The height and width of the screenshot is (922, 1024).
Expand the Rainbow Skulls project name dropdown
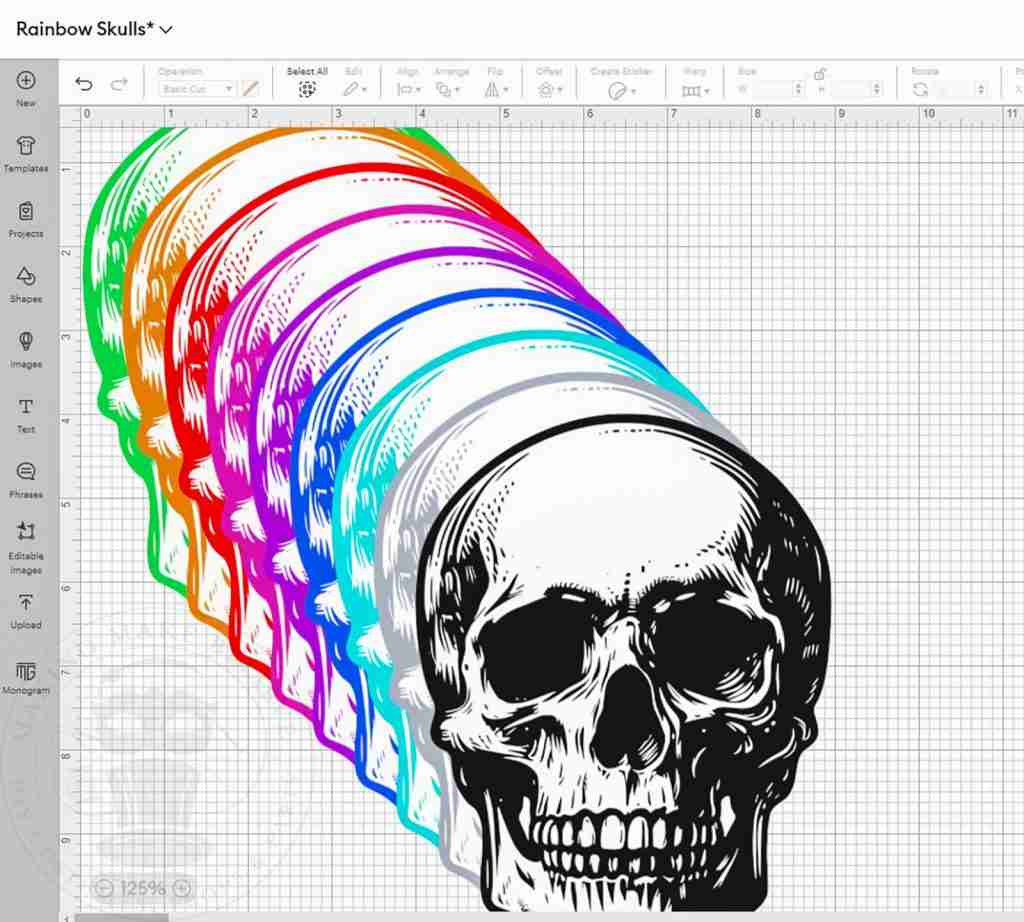click(166, 29)
